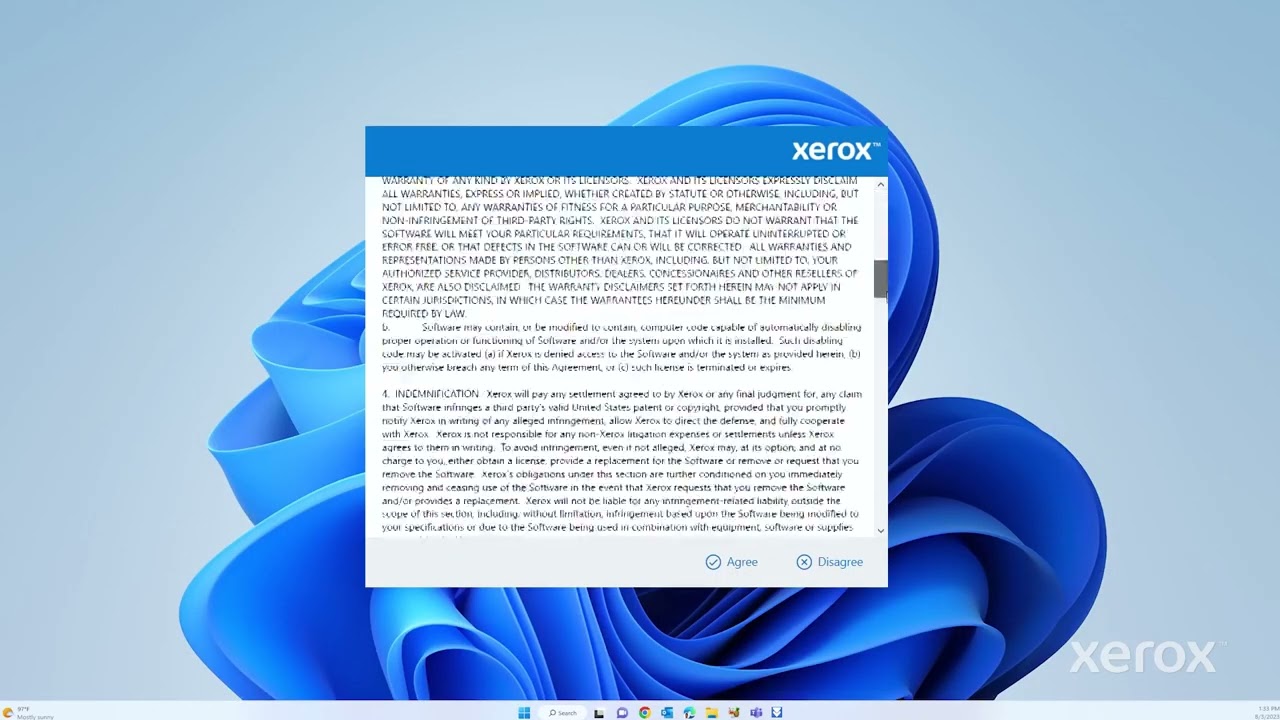Open File Explorer from the taskbar
The width and height of the screenshot is (1280, 720).
(712, 713)
